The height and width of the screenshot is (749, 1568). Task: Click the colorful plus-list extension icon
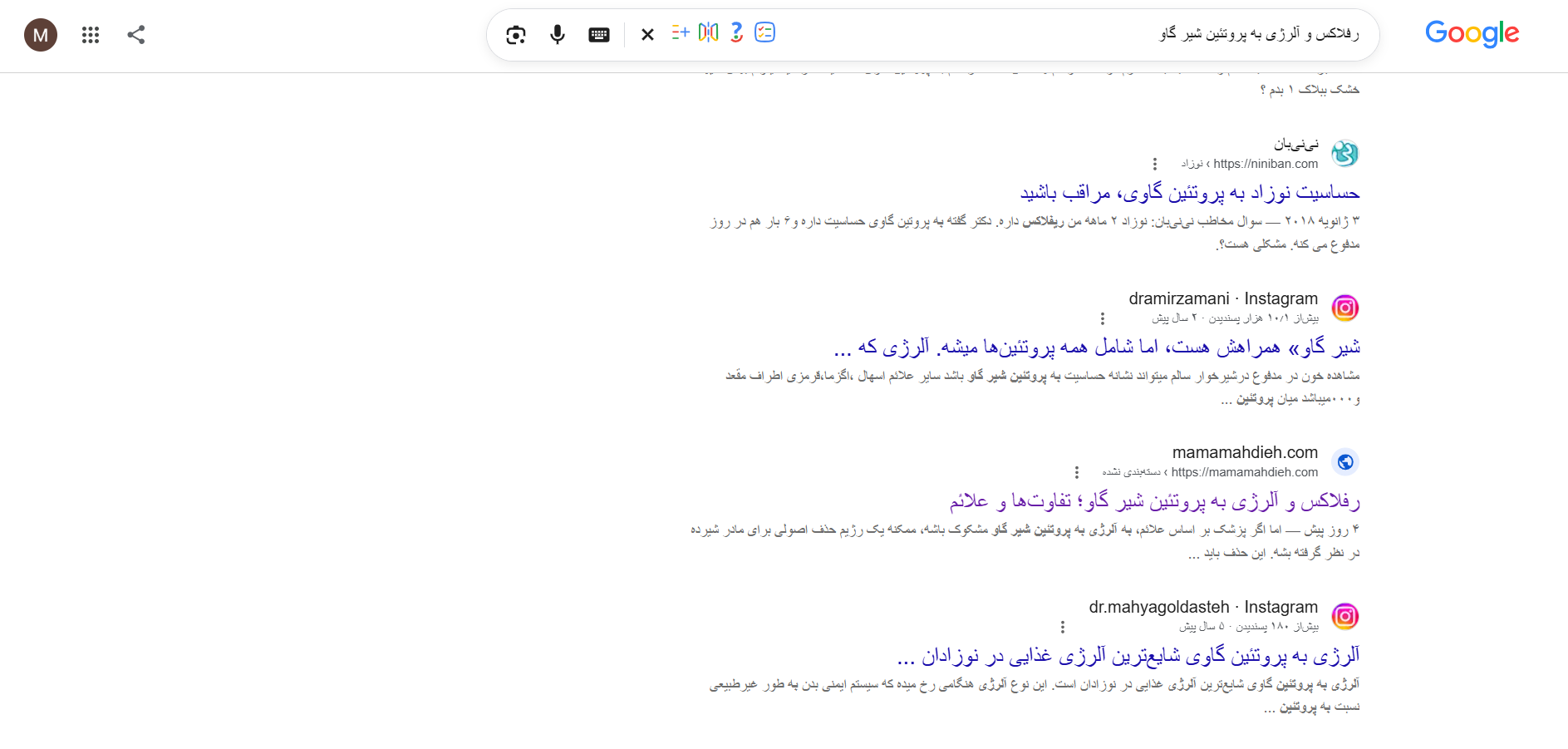[681, 32]
